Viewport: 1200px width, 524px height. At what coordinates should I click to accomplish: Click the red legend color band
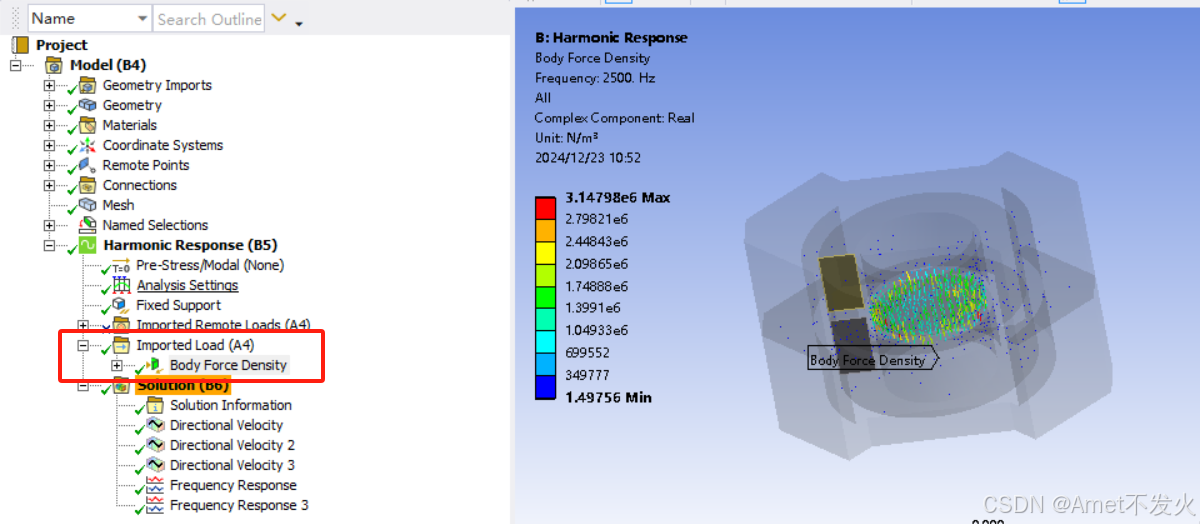pos(545,208)
